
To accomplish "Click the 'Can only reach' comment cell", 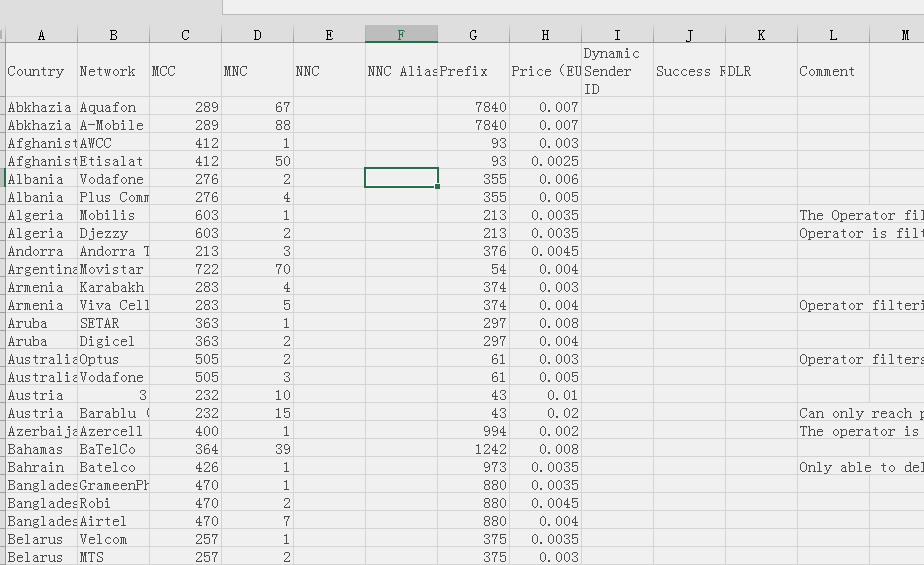I will 861,413.
